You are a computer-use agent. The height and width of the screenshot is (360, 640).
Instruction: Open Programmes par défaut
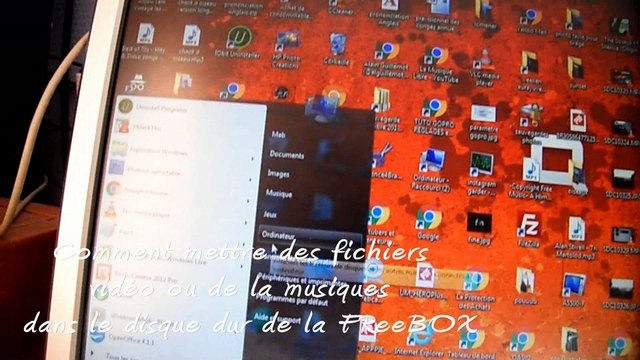coord(292,301)
